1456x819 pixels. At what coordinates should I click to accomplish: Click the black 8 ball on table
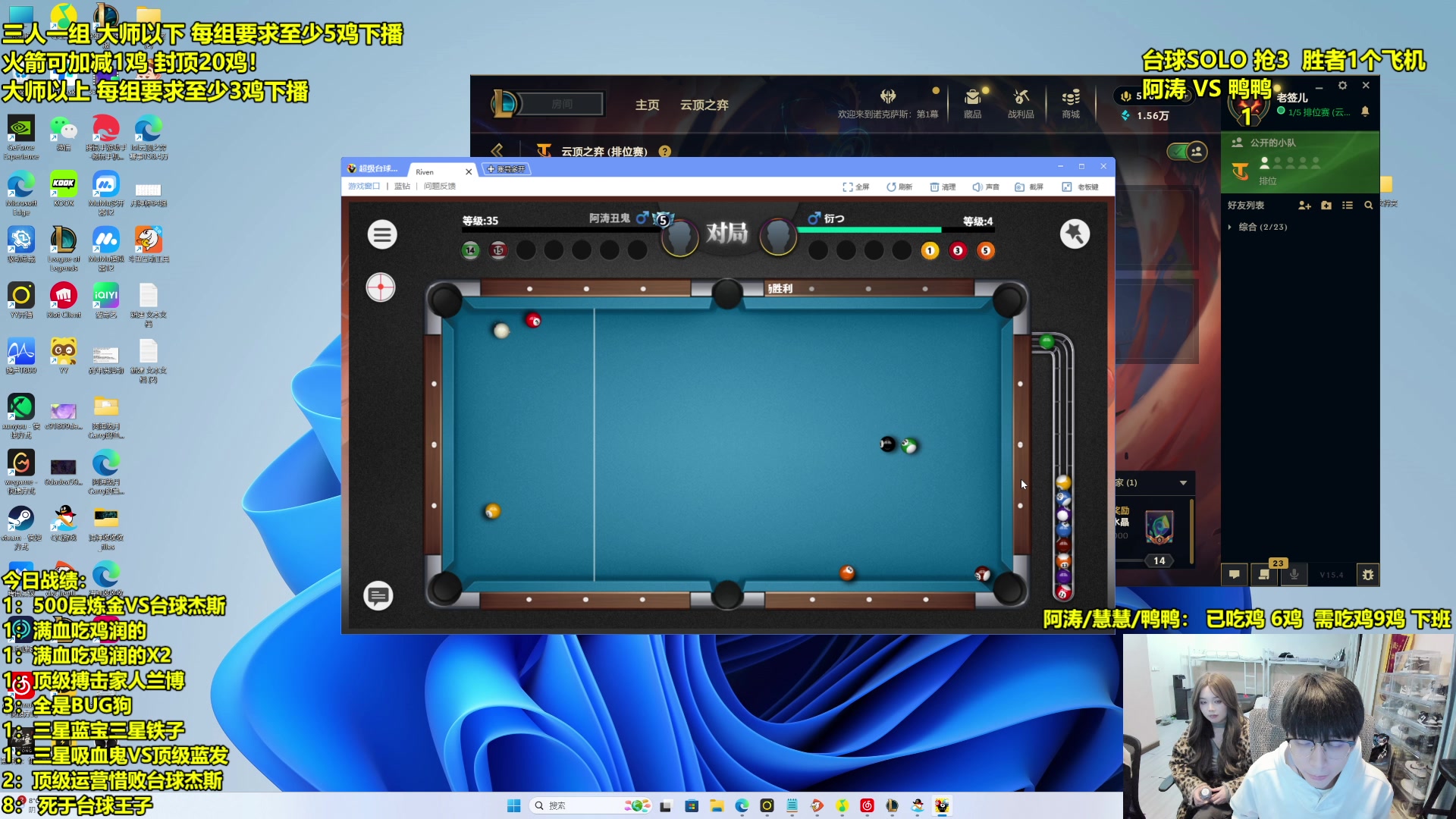[887, 444]
